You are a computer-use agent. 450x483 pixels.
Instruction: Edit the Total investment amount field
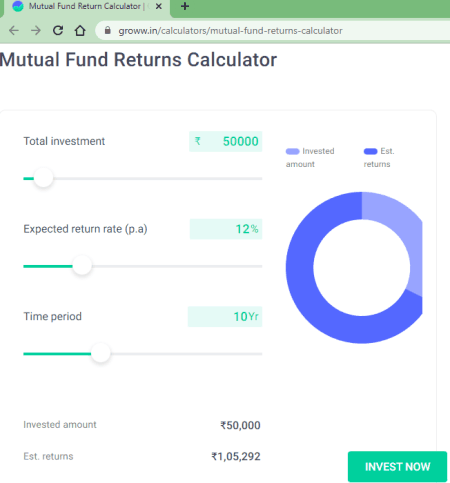[226, 141]
